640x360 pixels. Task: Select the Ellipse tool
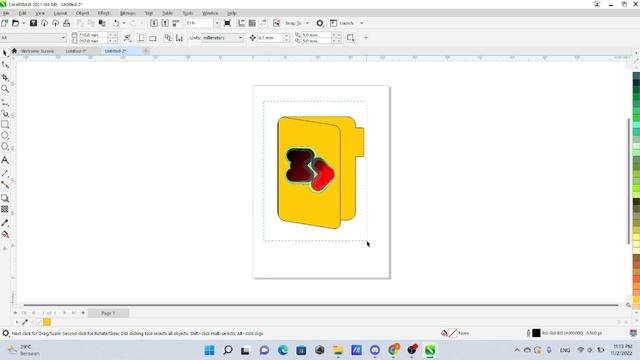click(5, 135)
